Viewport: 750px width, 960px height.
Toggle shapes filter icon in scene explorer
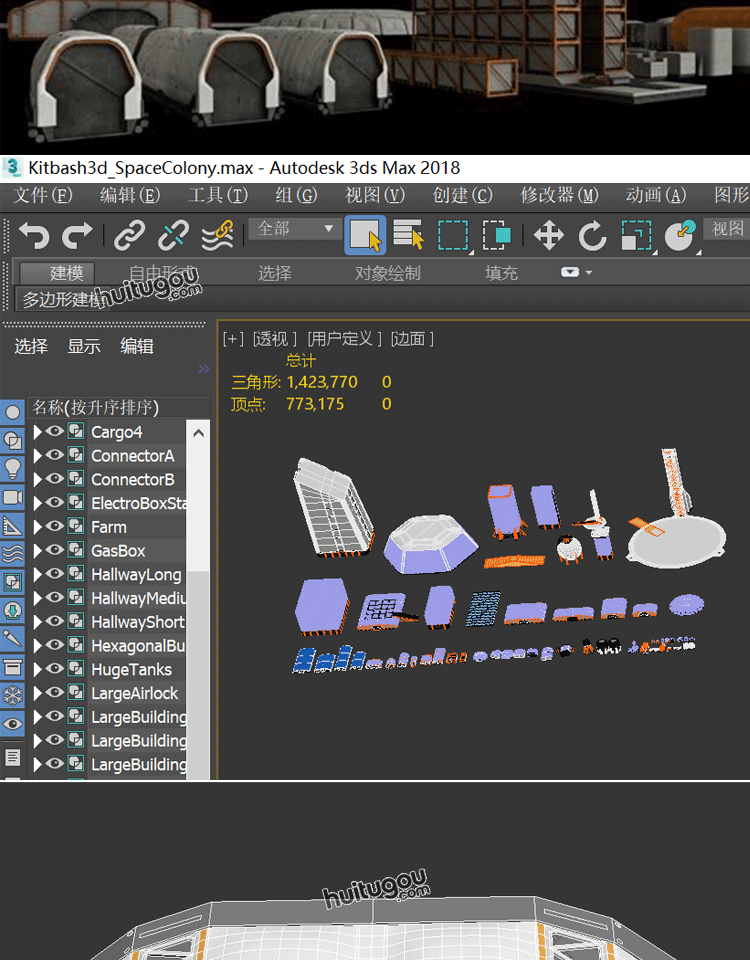pyautogui.click(x=12, y=440)
